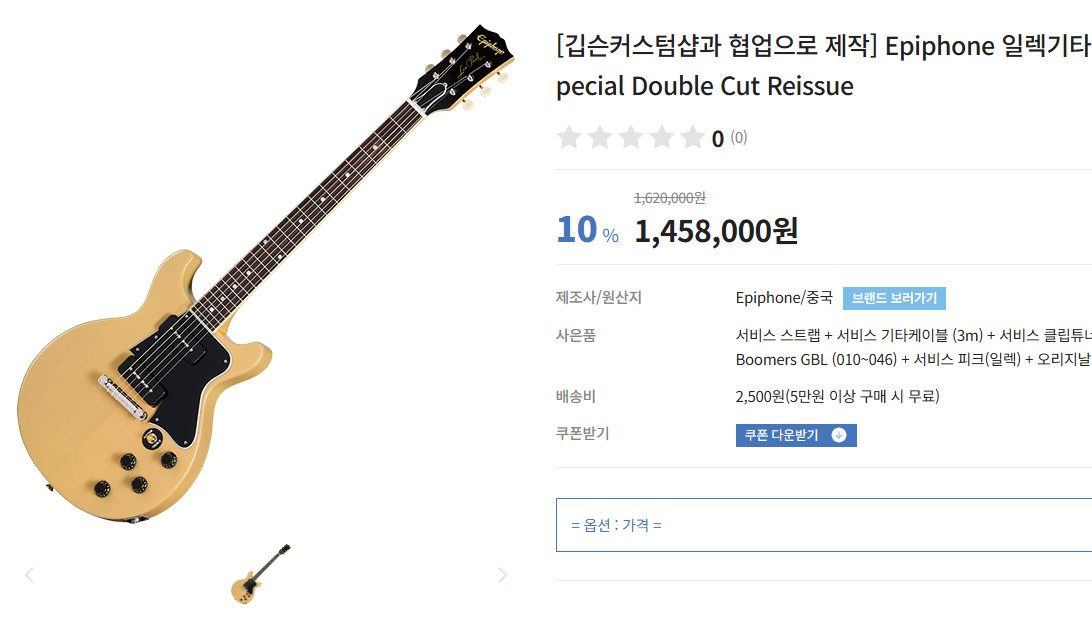Click the first rating star
Screen dimensions: 1092x644
point(569,138)
